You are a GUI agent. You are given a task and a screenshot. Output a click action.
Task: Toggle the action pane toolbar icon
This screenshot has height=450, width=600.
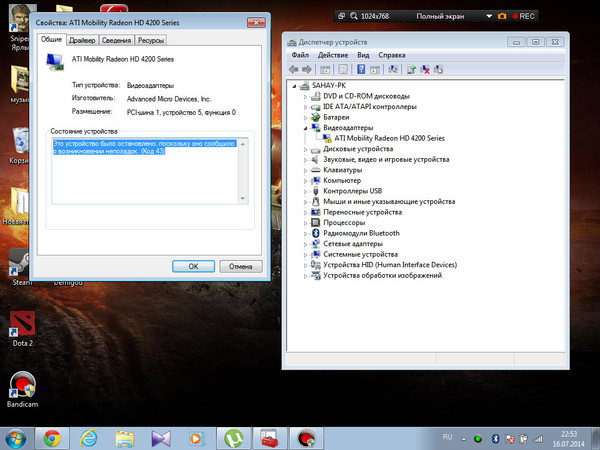[x=375, y=69]
